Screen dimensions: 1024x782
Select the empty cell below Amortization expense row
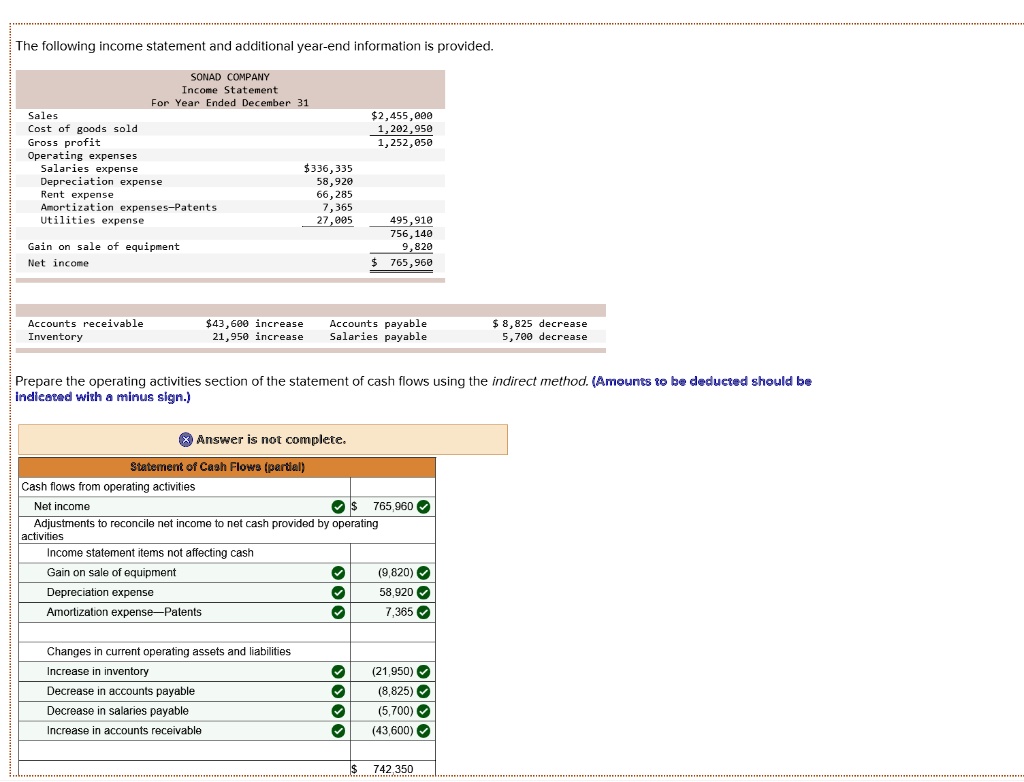tap(185, 632)
